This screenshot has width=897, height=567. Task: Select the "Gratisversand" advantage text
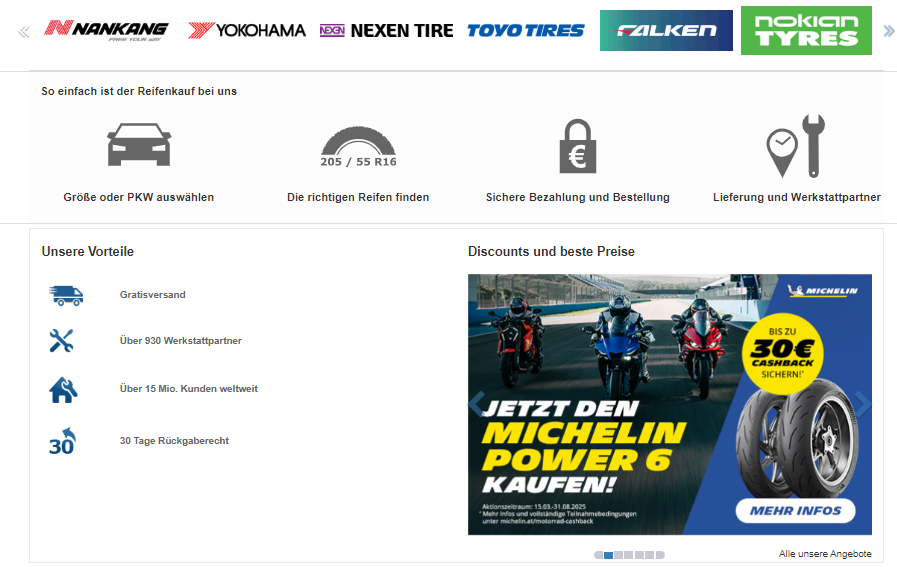[x=153, y=295]
